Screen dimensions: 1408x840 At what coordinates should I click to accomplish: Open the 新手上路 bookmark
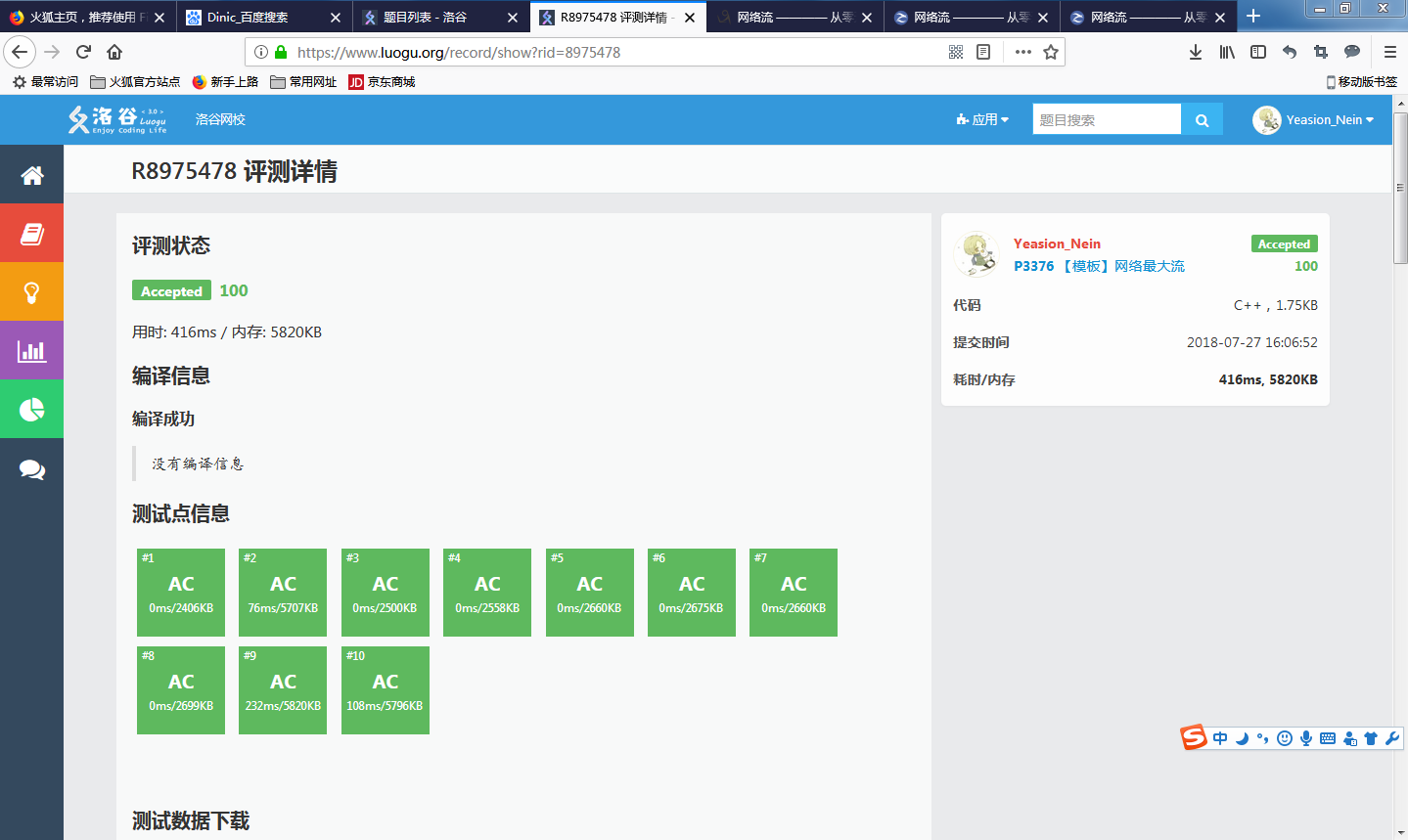point(225,82)
